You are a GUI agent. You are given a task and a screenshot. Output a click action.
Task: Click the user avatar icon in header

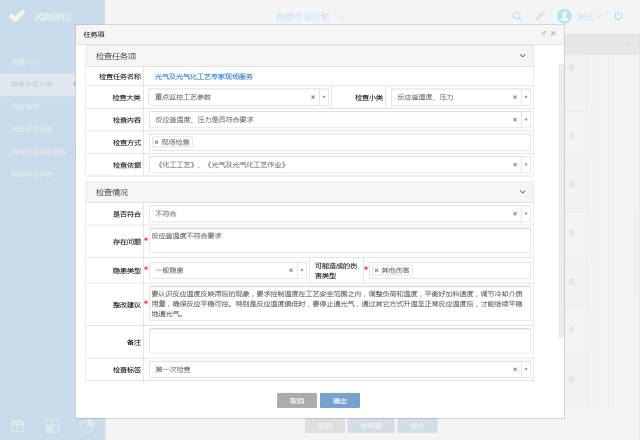point(565,16)
